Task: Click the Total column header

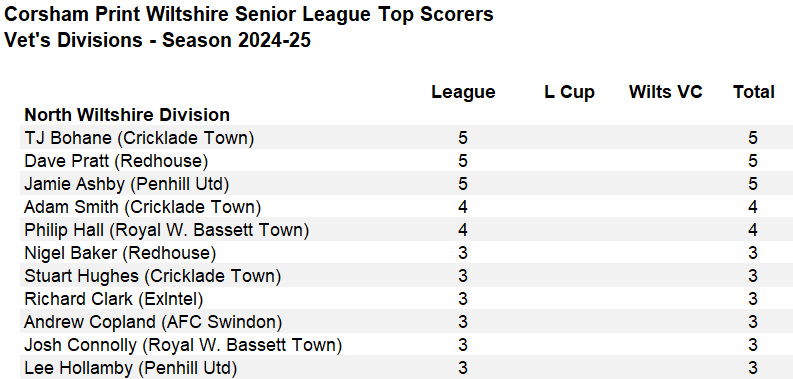Action: (754, 92)
